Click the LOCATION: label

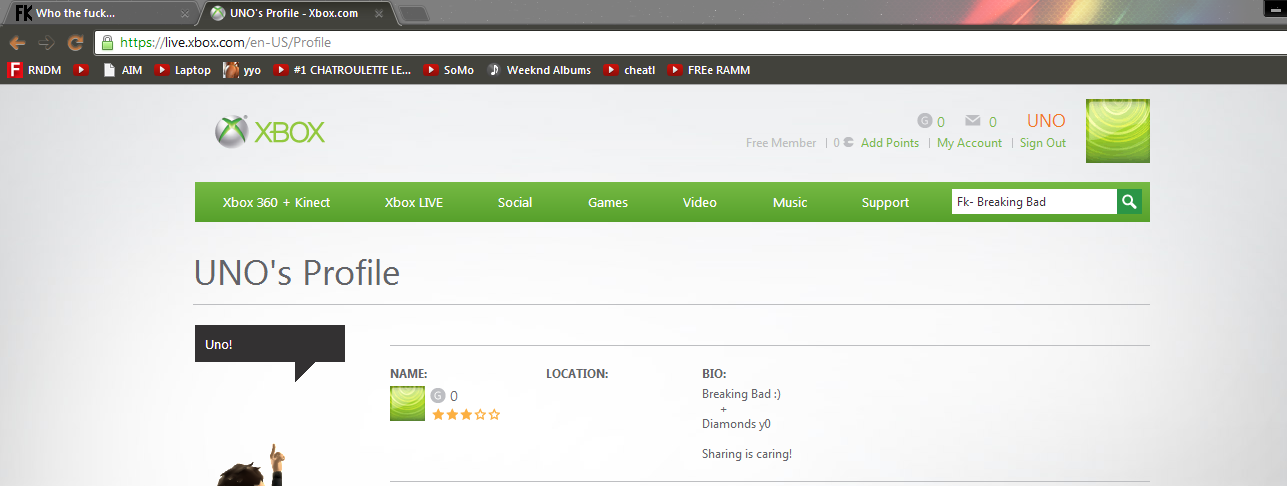[x=577, y=374]
